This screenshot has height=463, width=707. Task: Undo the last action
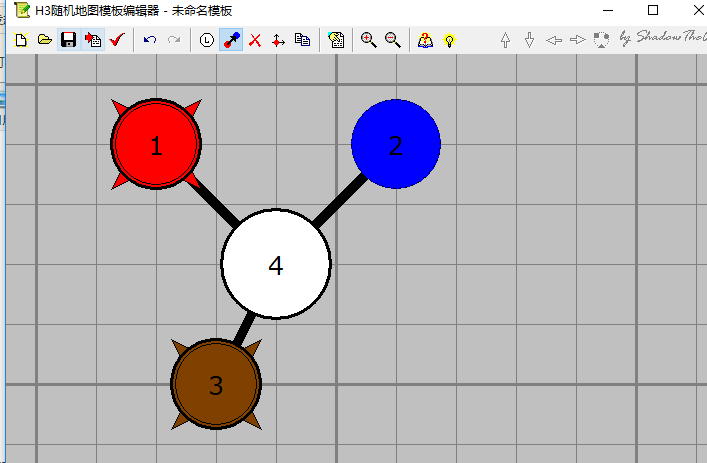(150, 40)
